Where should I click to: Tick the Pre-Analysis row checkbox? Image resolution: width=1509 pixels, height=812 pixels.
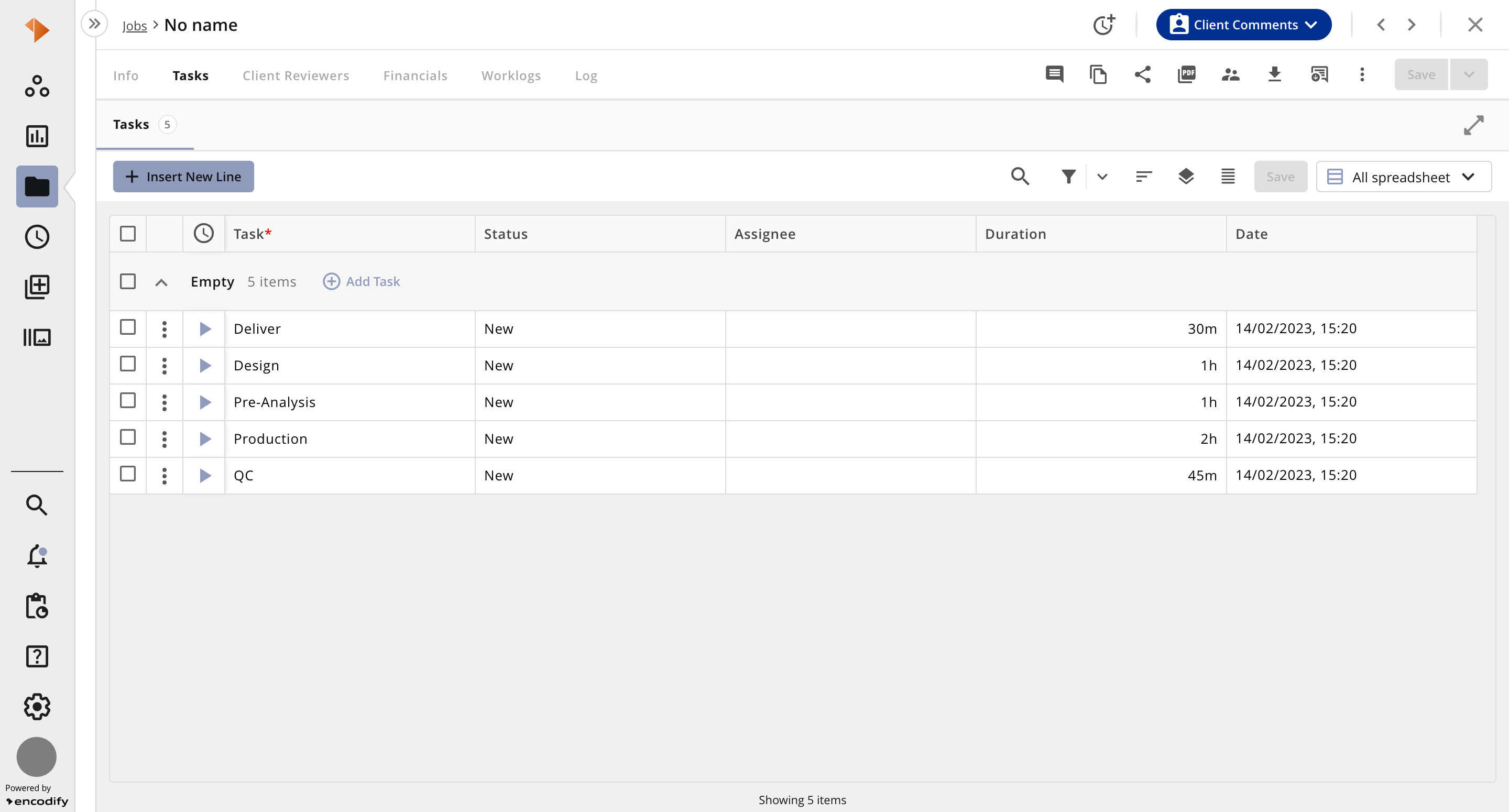[128, 400]
